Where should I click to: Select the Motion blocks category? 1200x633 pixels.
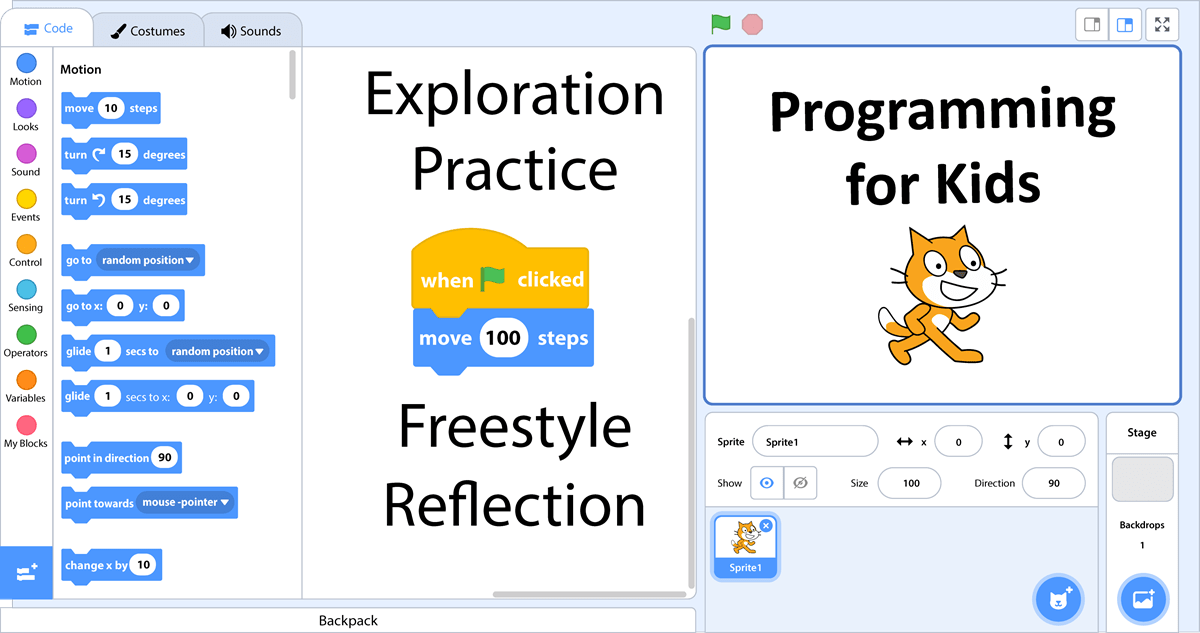[25, 70]
